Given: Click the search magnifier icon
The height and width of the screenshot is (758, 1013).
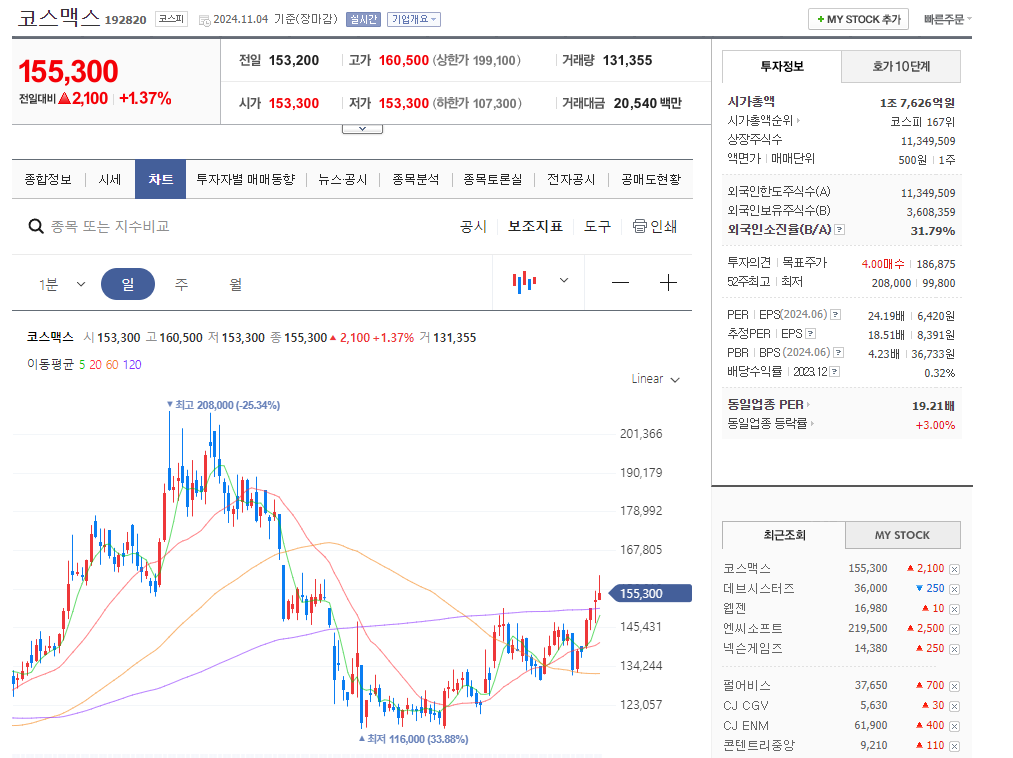Looking at the screenshot, I should tap(36, 226).
